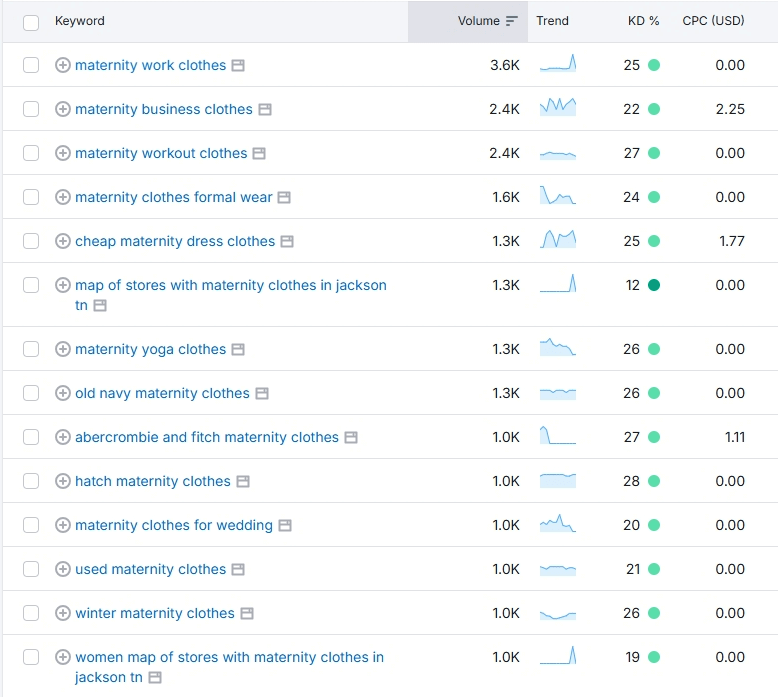Click the dark green KD dot valued 12
Viewport: 778px width, 697px height.
coord(654,285)
